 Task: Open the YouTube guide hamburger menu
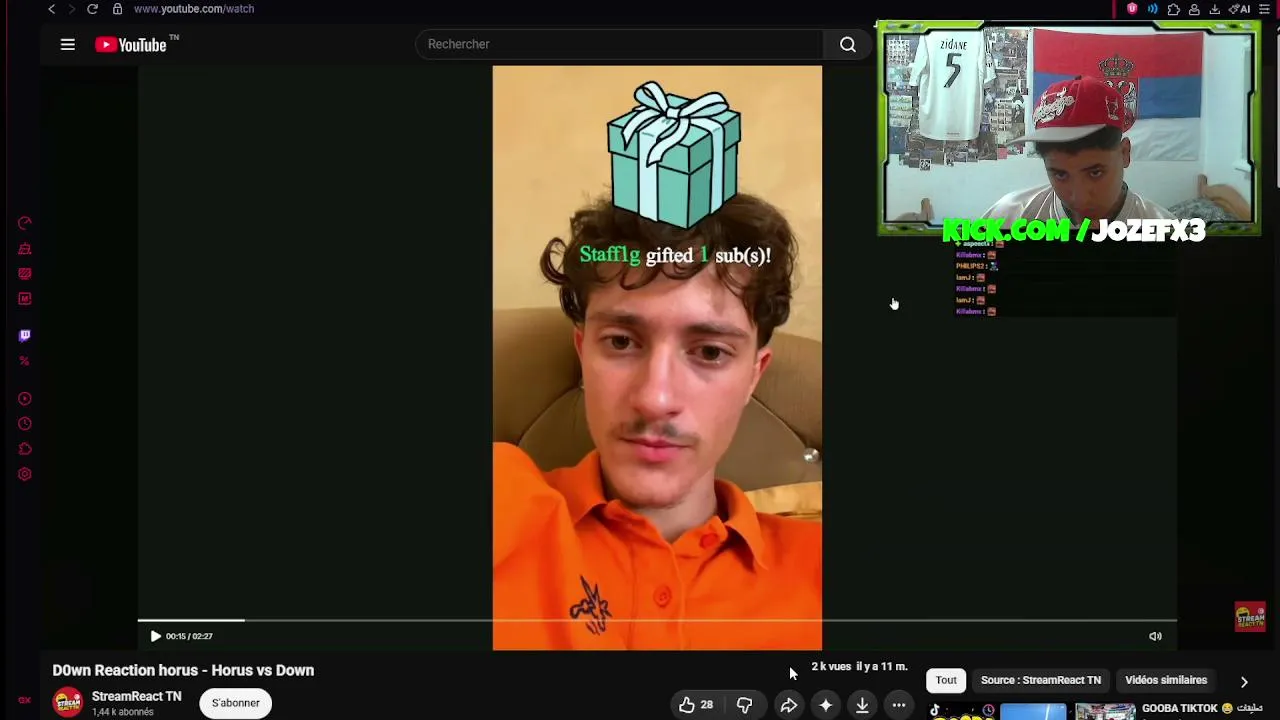pyautogui.click(x=67, y=44)
